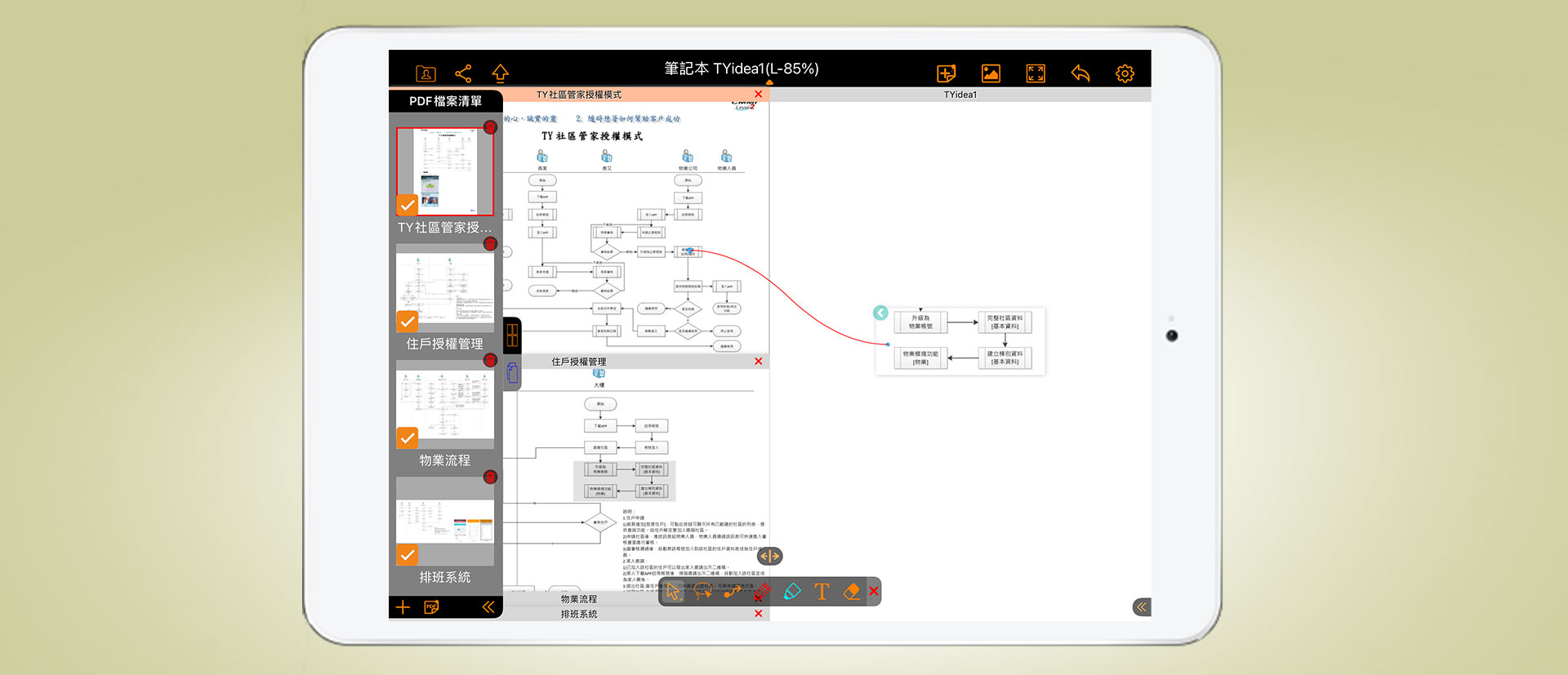Screen dimensions: 1568x675
Task: Click the PDF import icon at panel bottom
Action: [x=431, y=607]
